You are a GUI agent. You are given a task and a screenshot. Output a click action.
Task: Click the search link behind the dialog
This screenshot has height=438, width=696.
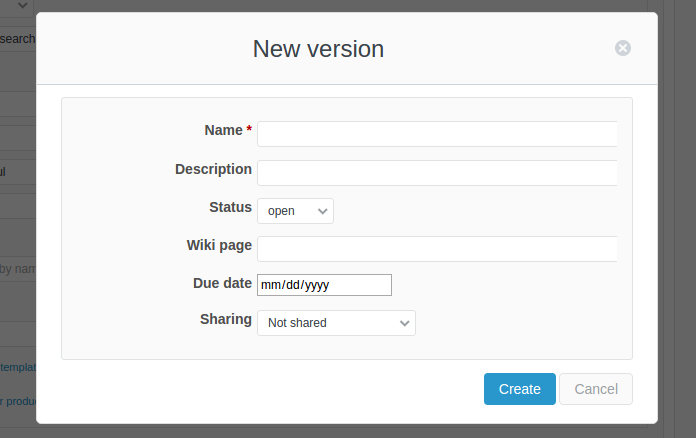pos(18,39)
